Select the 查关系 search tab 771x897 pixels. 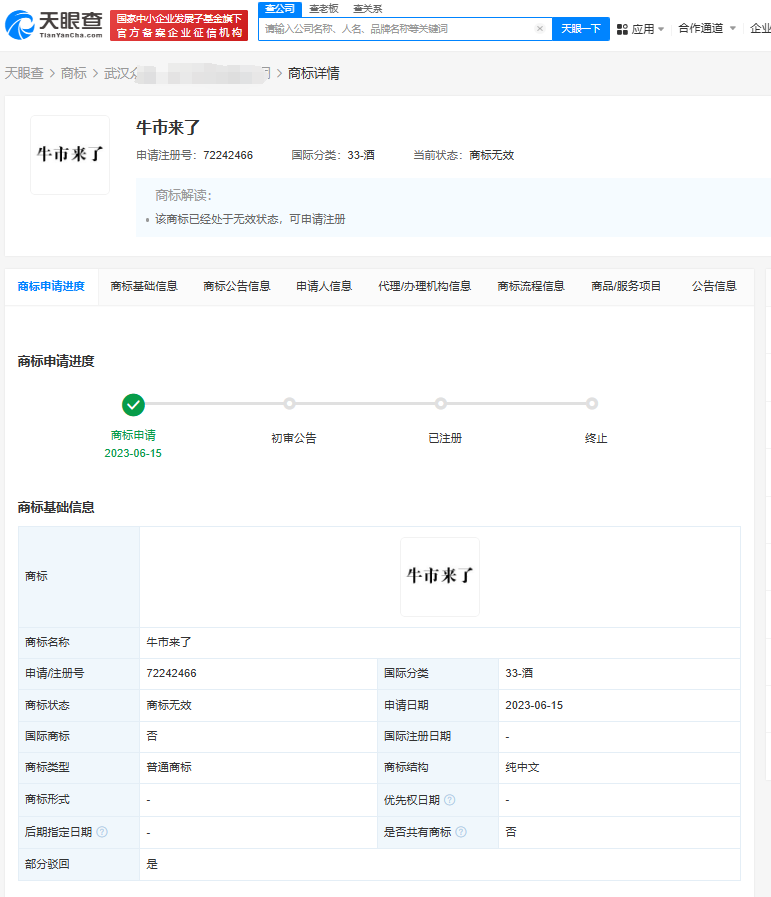(368, 9)
